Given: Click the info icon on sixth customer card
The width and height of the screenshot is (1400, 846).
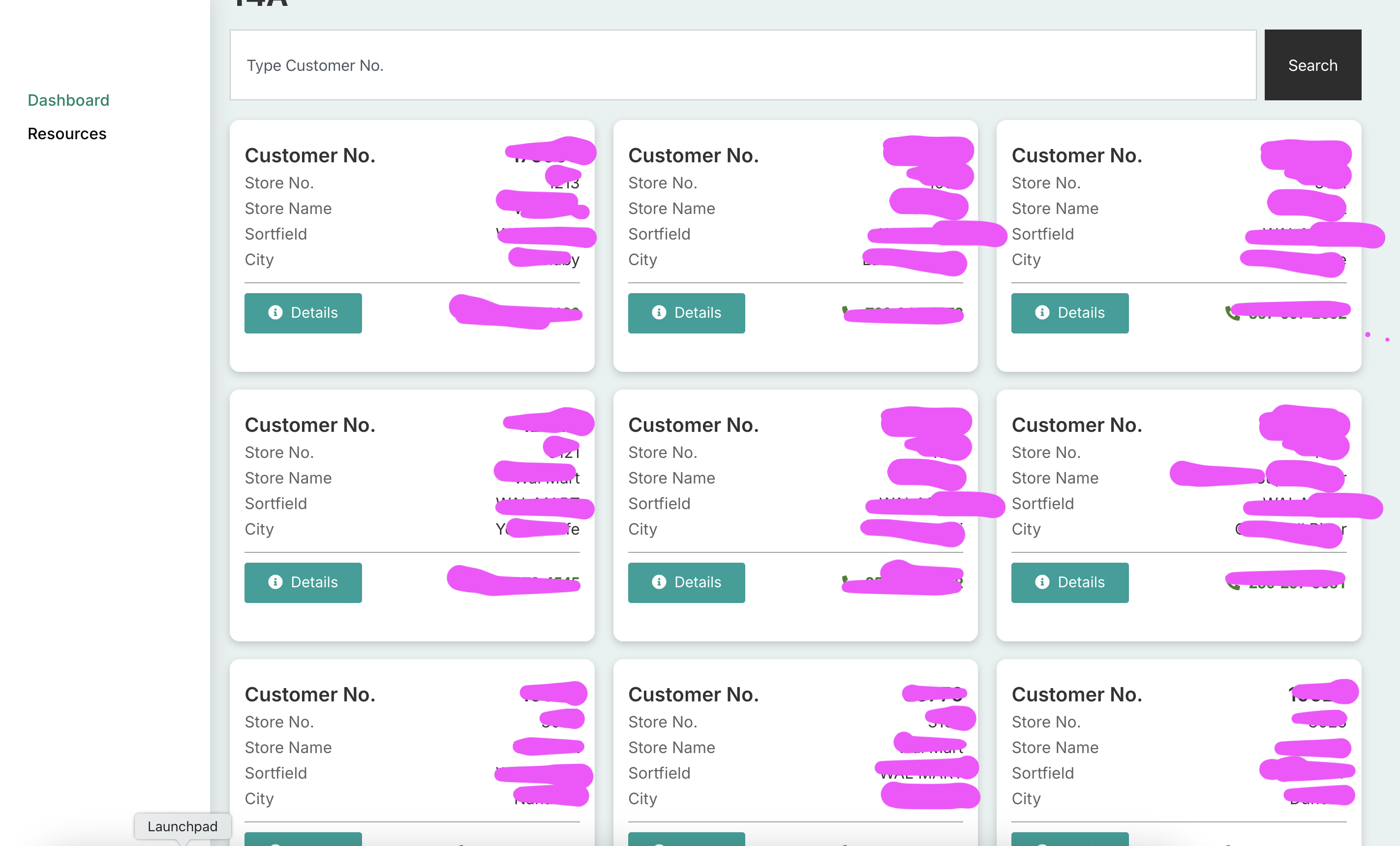Looking at the screenshot, I should point(1042,582).
